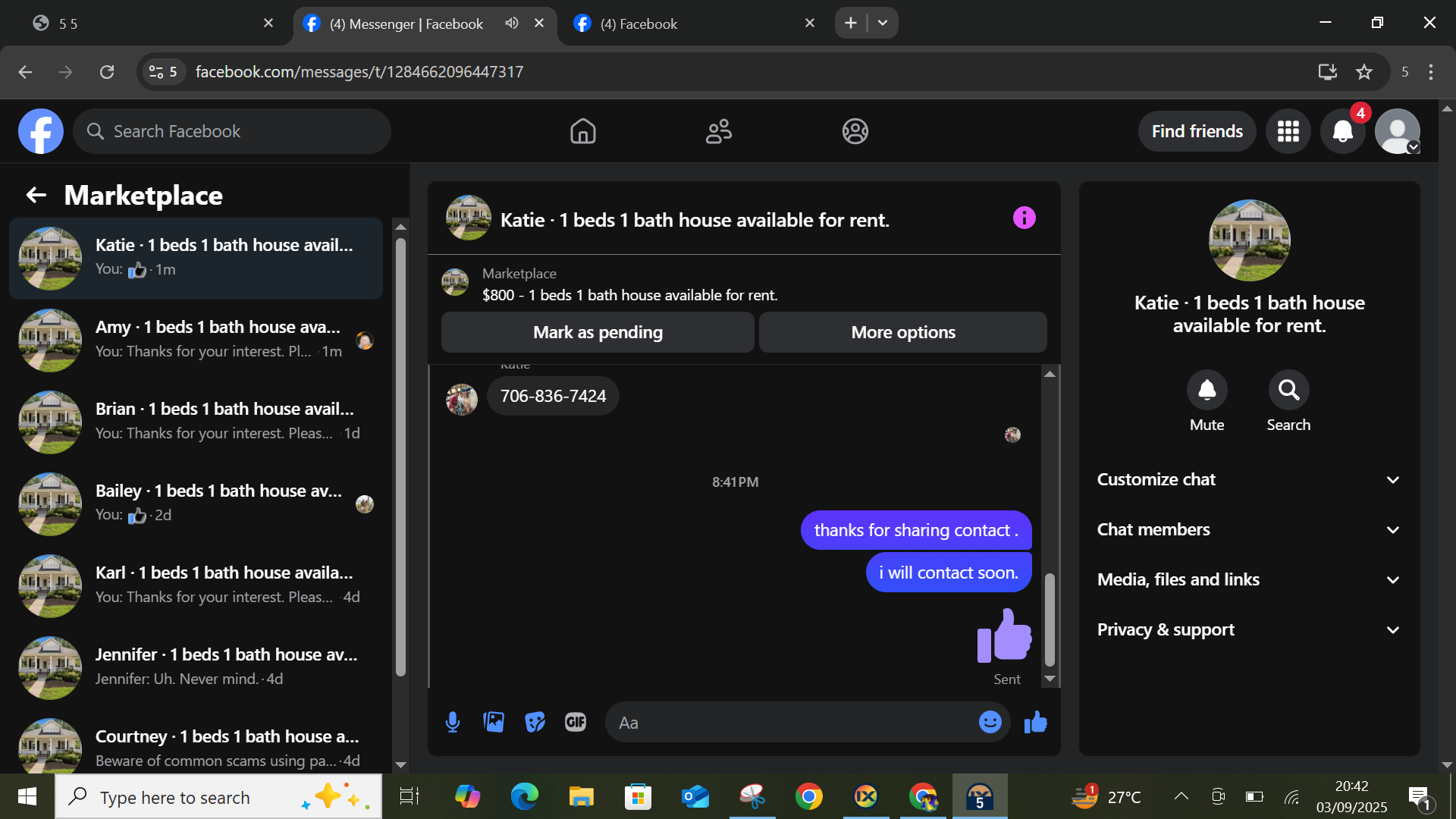Launch Microsoft Store from the taskbar
Image resolution: width=1456 pixels, height=819 pixels.
pos(638,796)
